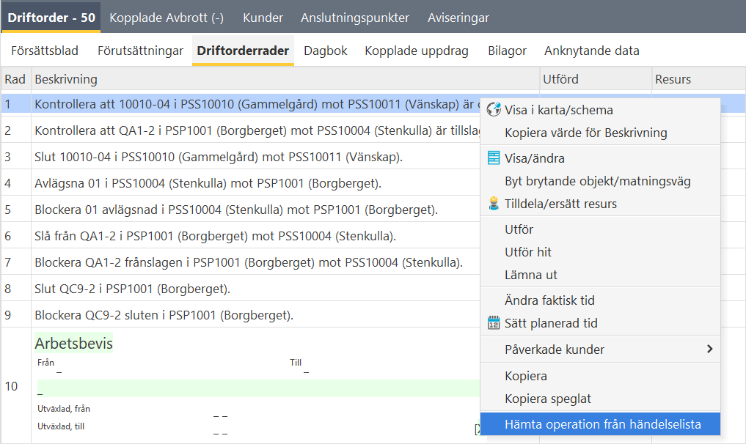Click Lämna ut menu entry
The width and height of the screenshot is (746, 444).
click(x=532, y=274)
